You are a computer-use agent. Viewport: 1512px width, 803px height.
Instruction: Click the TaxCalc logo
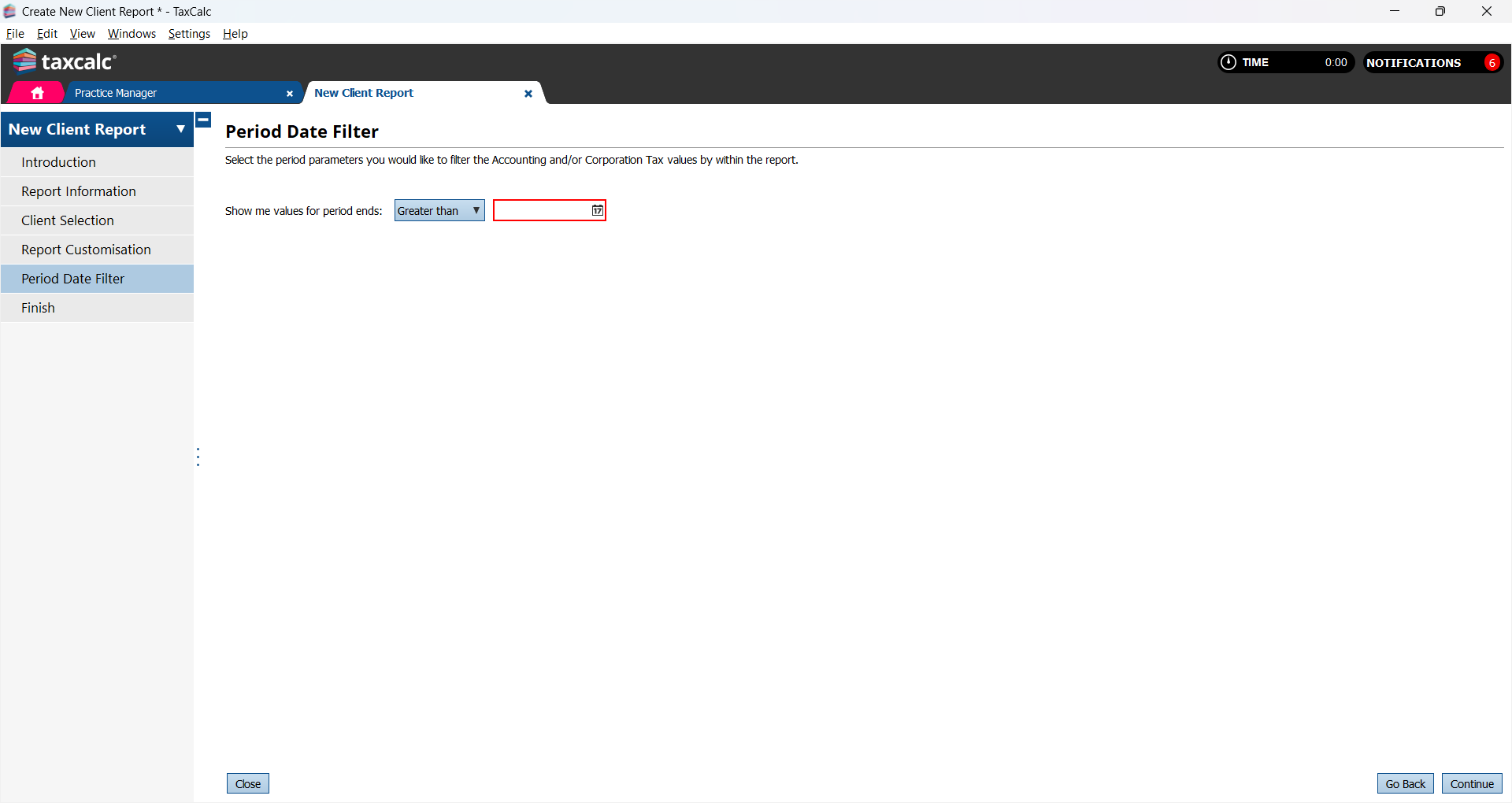point(65,61)
